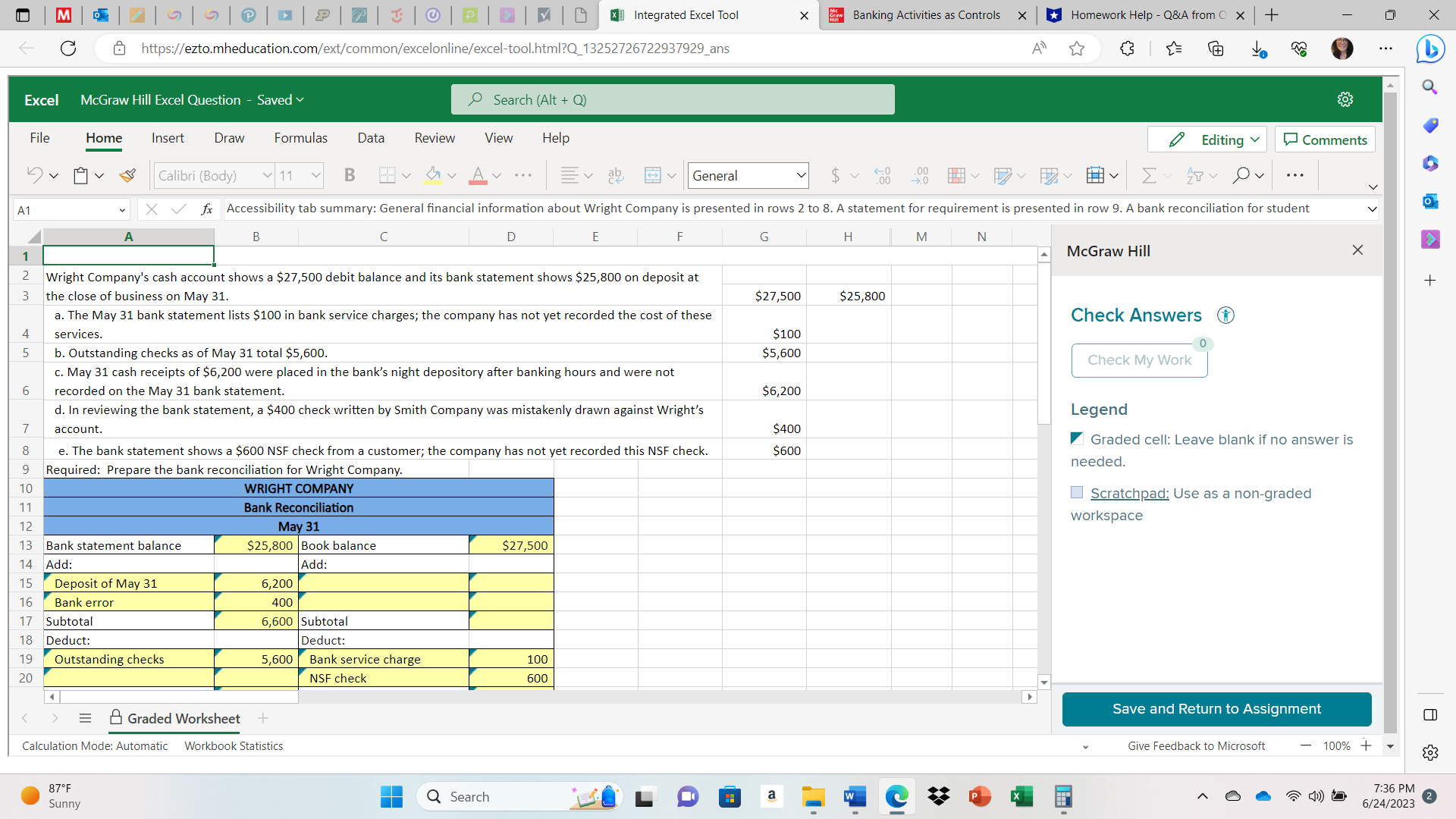Click the AutoSum icon
This screenshot has height=819, width=1456.
[1147, 175]
